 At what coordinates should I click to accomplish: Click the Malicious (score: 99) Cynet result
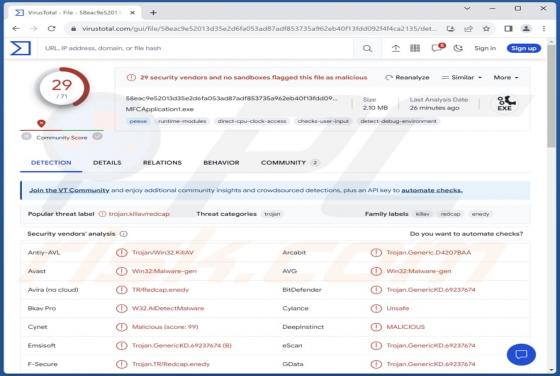coord(165,327)
